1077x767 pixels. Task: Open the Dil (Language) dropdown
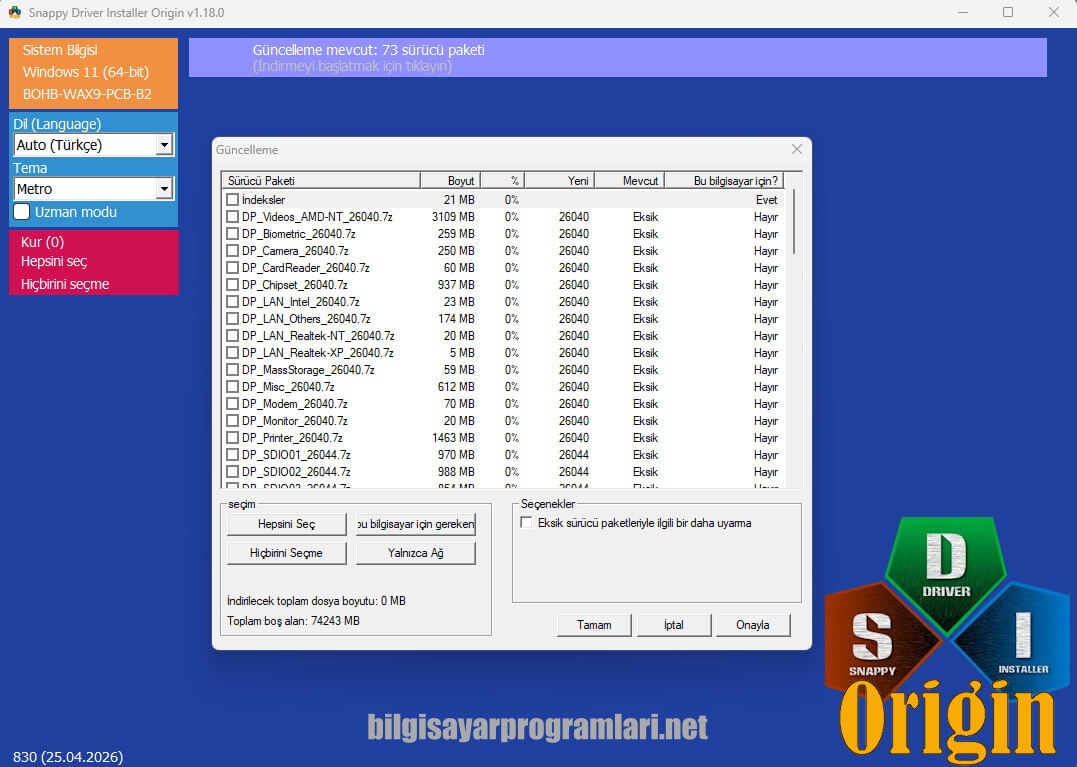[x=93, y=145]
